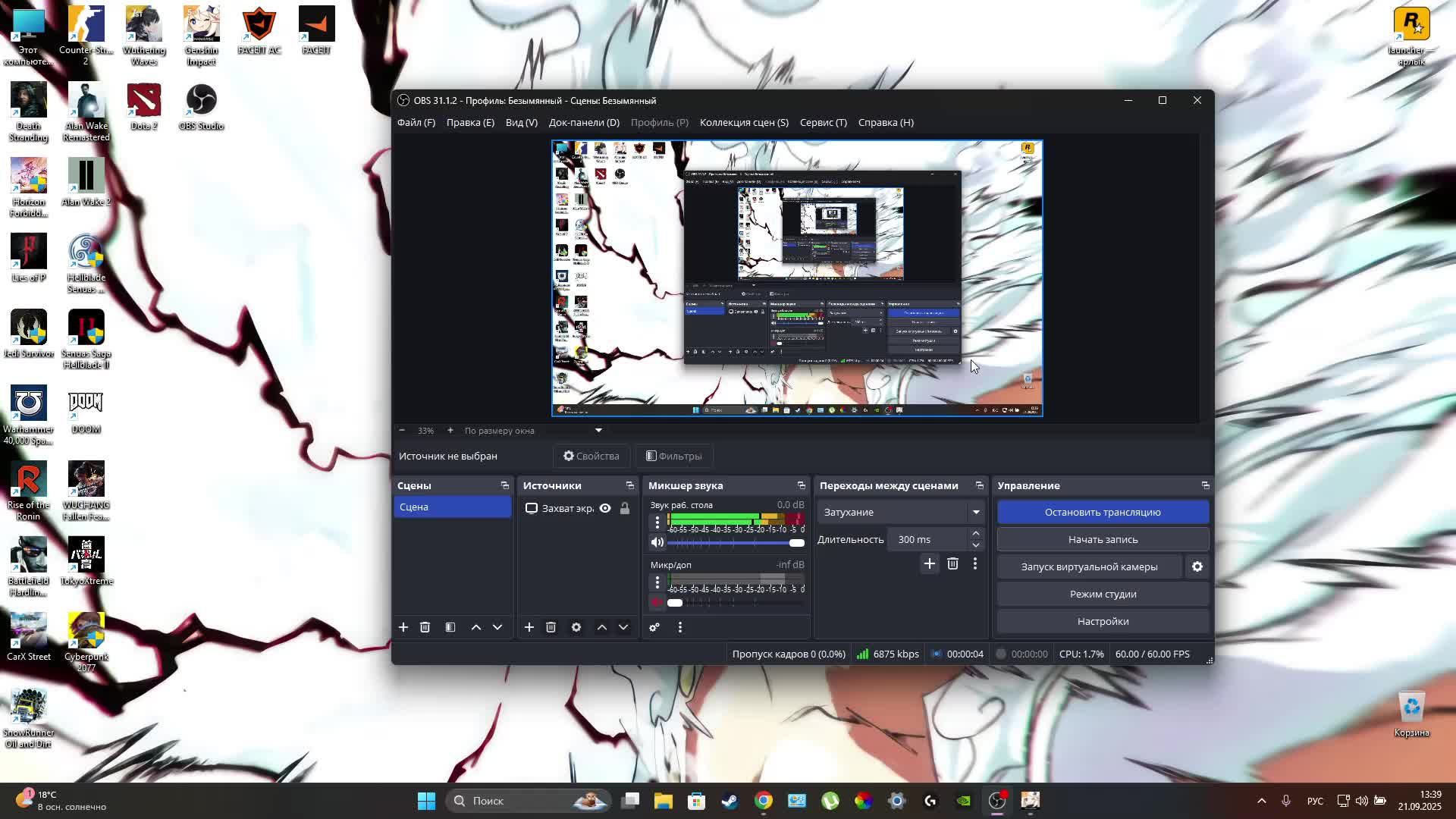Viewport: 1456px width, 819px height.
Task: Increase transition duration with up arrow
Action: (976, 534)
